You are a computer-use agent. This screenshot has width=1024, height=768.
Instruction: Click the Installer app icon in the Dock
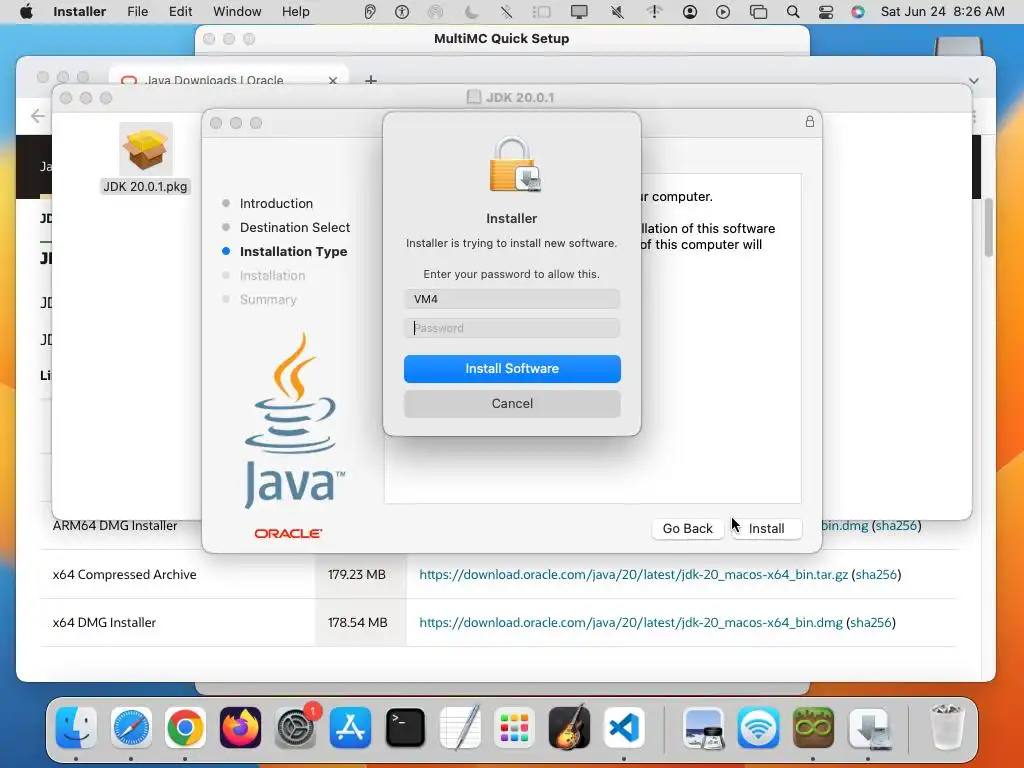868,728
